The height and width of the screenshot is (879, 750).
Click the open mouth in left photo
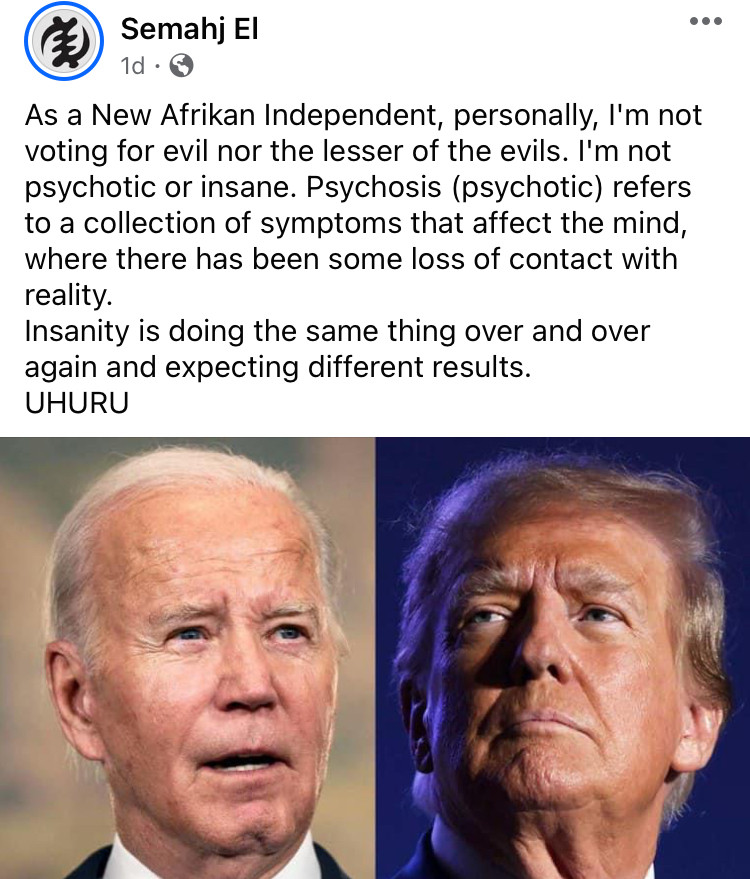click(244, 762)
